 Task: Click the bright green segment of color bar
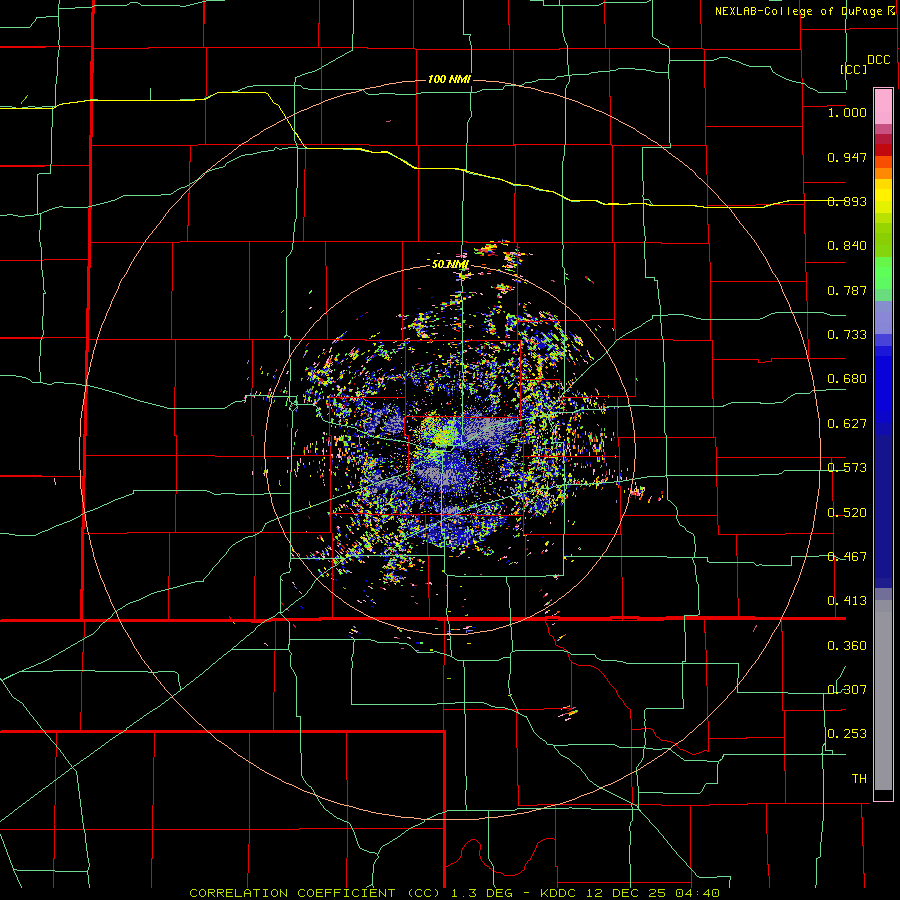click(x=883, y=273)
